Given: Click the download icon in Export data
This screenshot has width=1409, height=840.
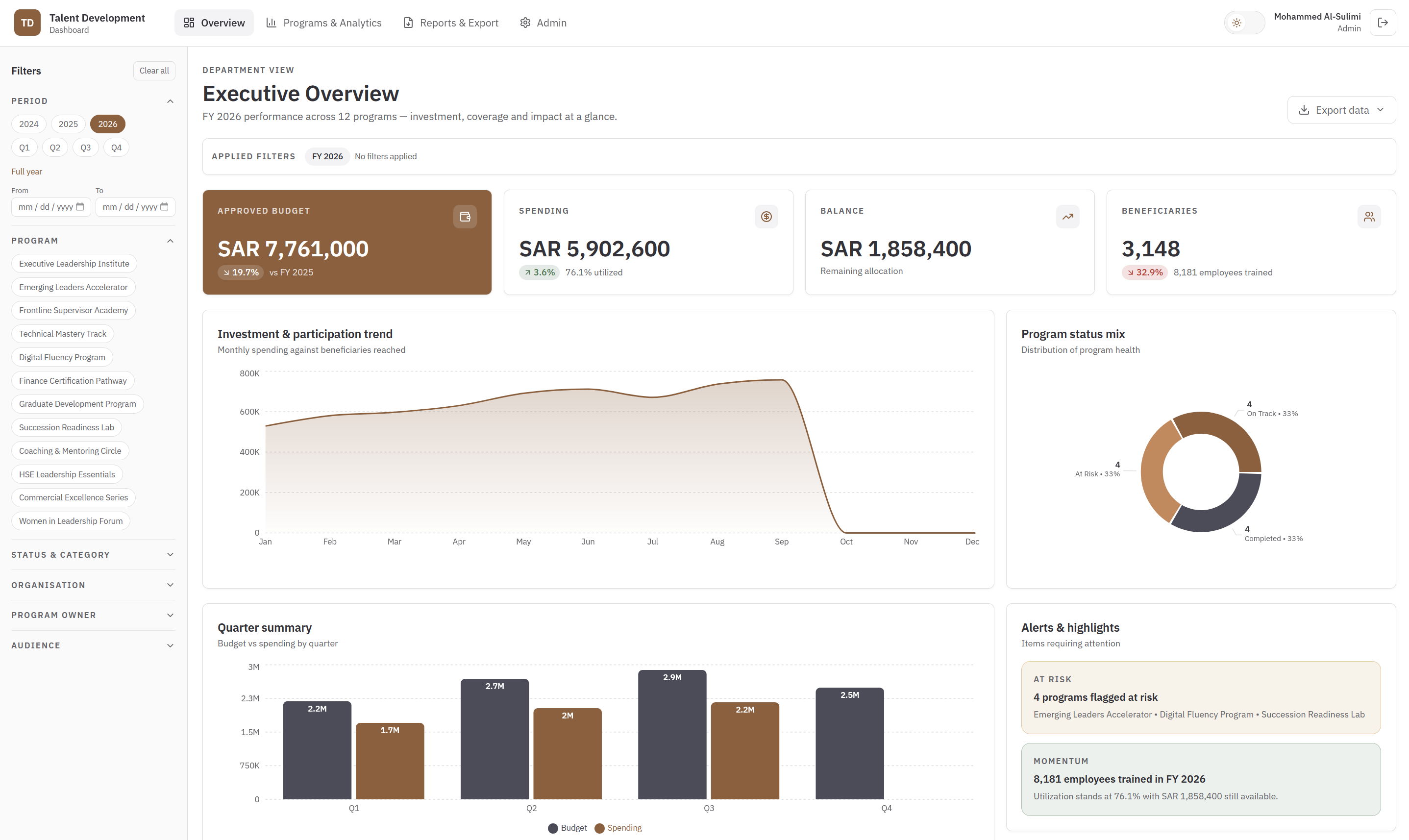Looking at the screenshot, I should (1304, 110).
